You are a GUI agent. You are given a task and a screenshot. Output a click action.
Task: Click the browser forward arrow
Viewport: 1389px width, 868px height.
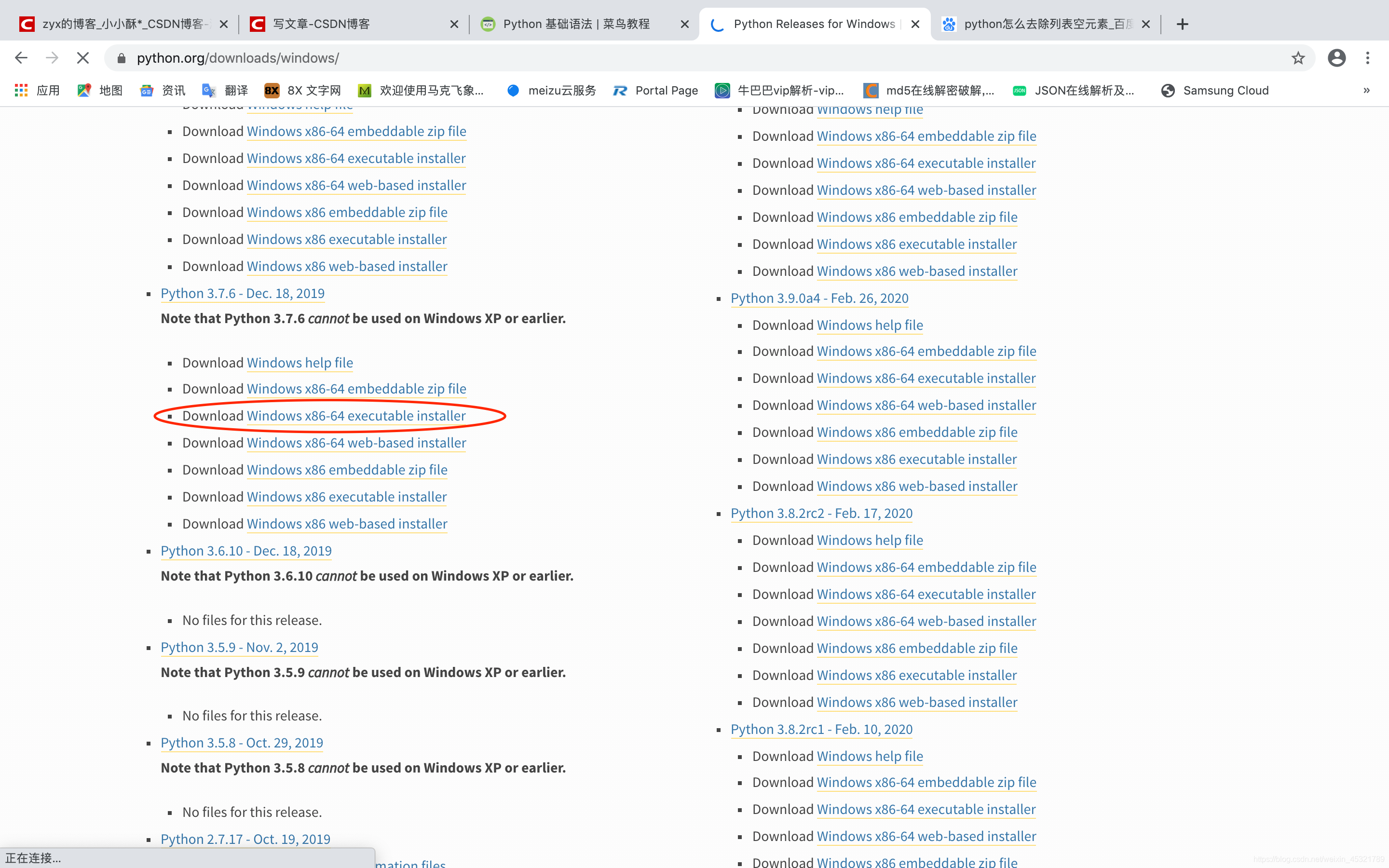point(52,58)
